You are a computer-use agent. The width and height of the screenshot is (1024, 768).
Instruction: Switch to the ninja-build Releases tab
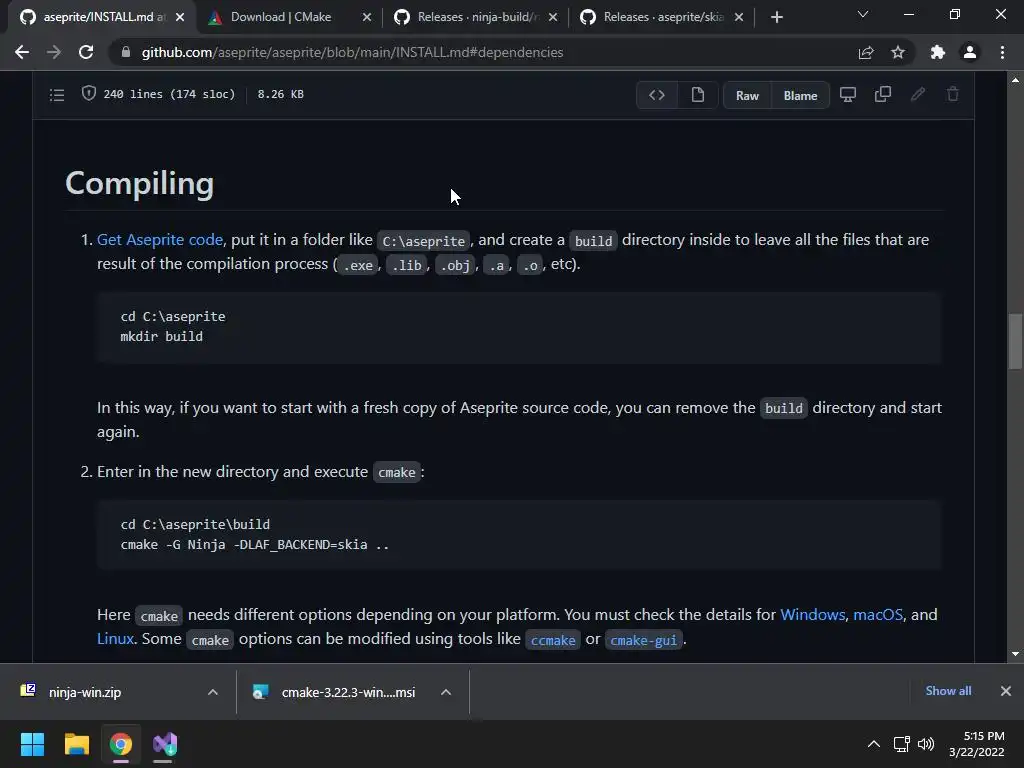[475, 17]
